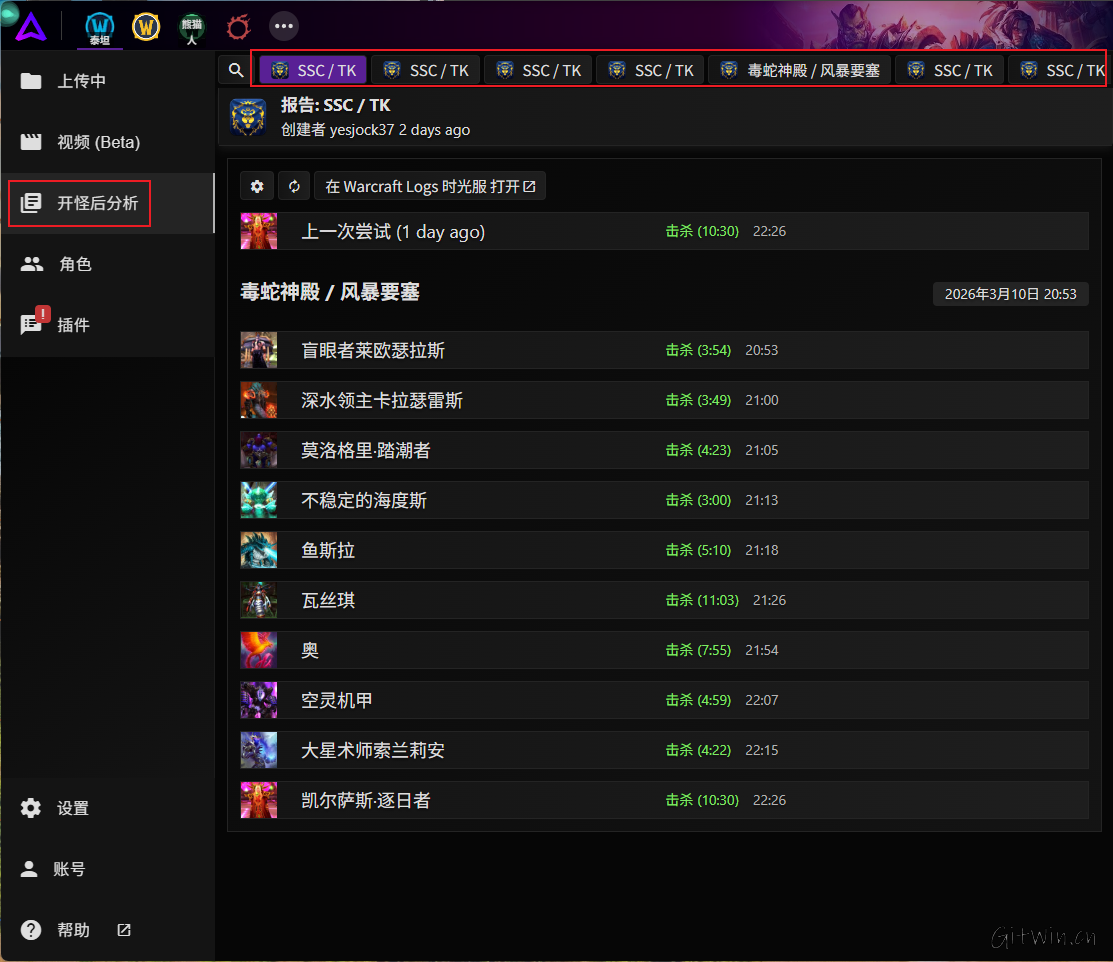Expand the three-dot more games menu
The height and width of the screenshot is (962, 1113).
click(x=283, y=26)
